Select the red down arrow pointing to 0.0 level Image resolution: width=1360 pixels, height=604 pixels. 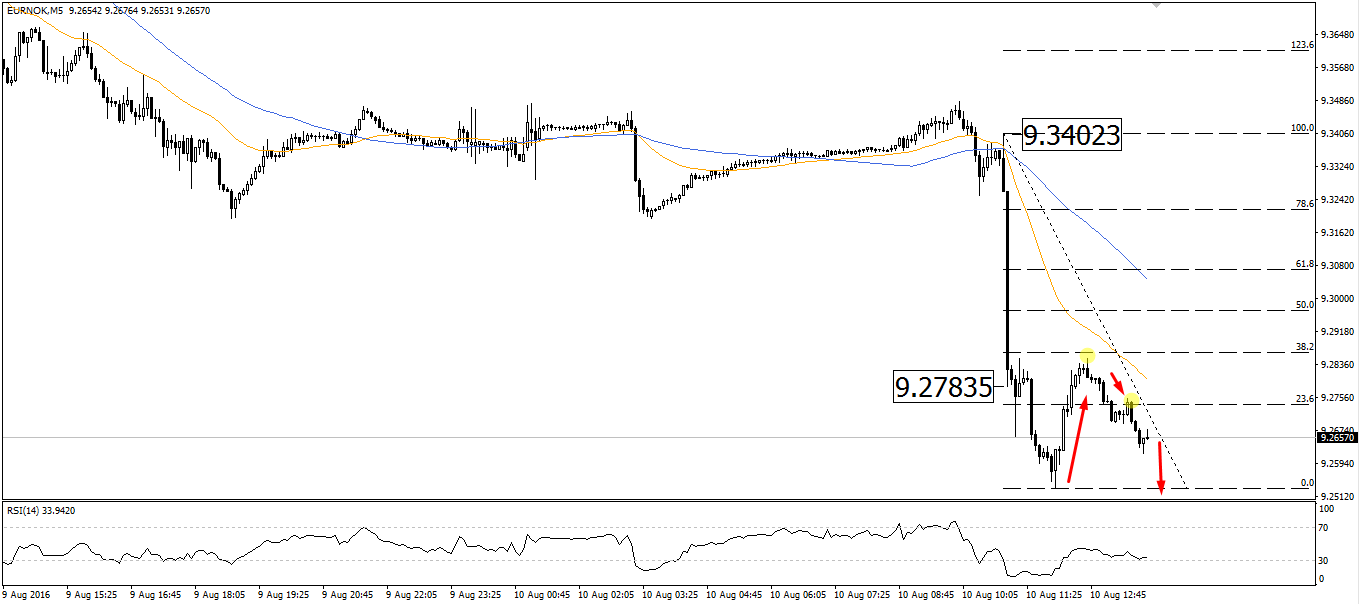click(x=1160, y=468)
